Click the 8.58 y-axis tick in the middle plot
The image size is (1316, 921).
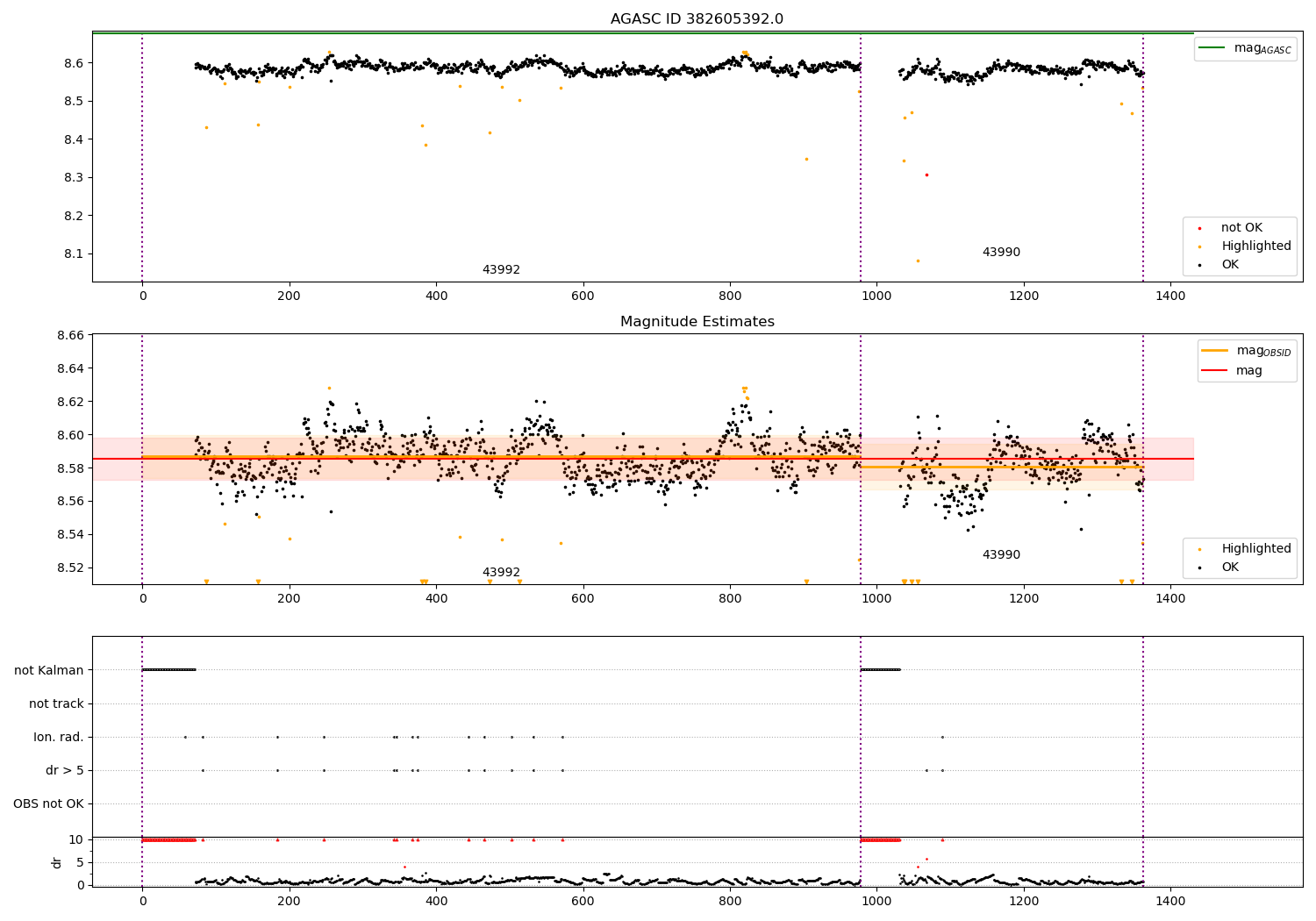[70, 468]
